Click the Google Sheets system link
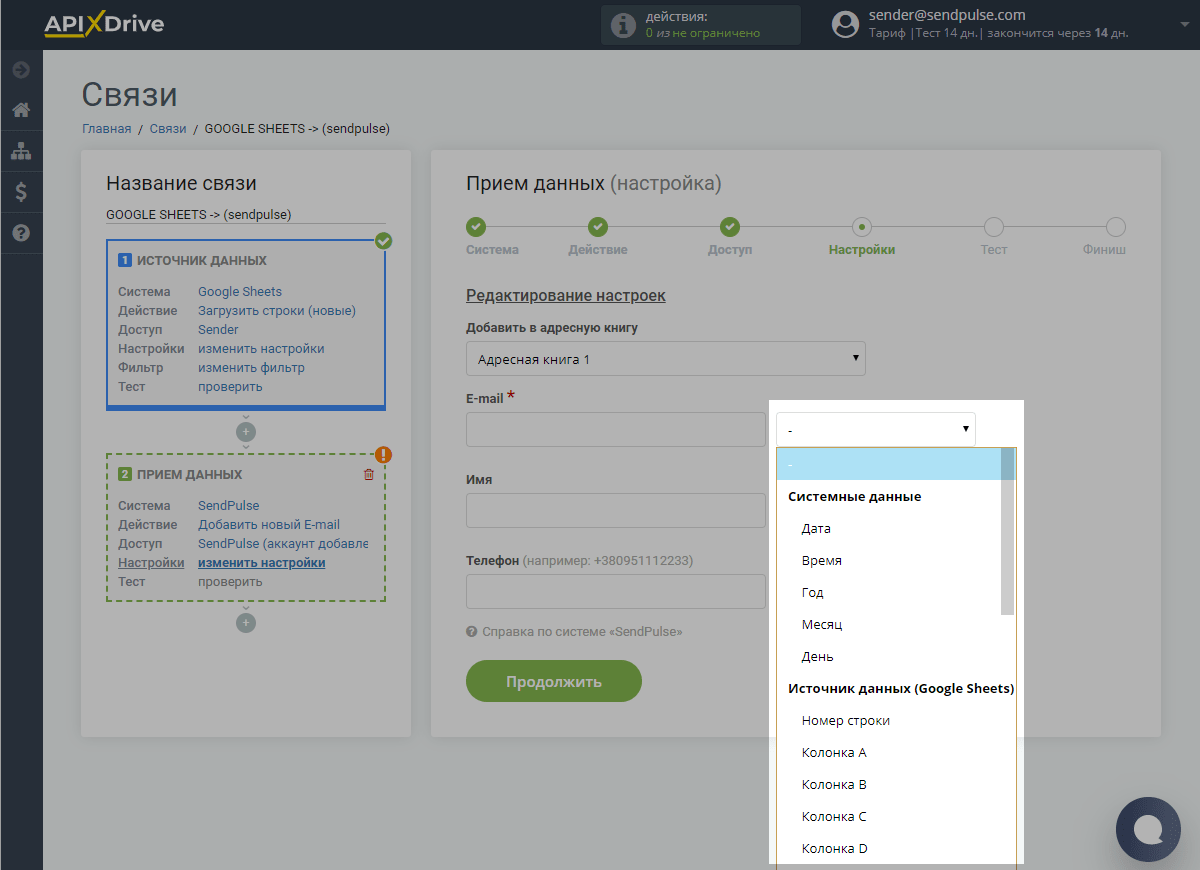The width and height of the screenshot is (1200, 870). [x=240, y=292]
